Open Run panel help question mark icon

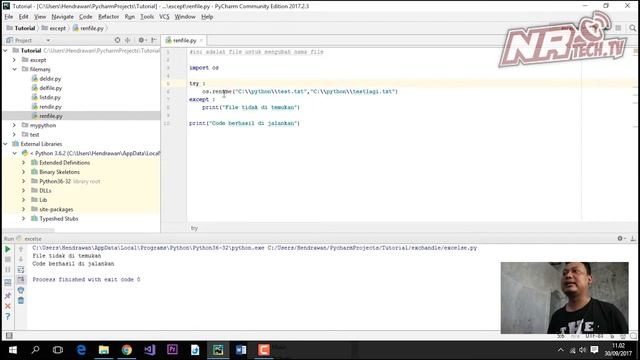(8, 316)
